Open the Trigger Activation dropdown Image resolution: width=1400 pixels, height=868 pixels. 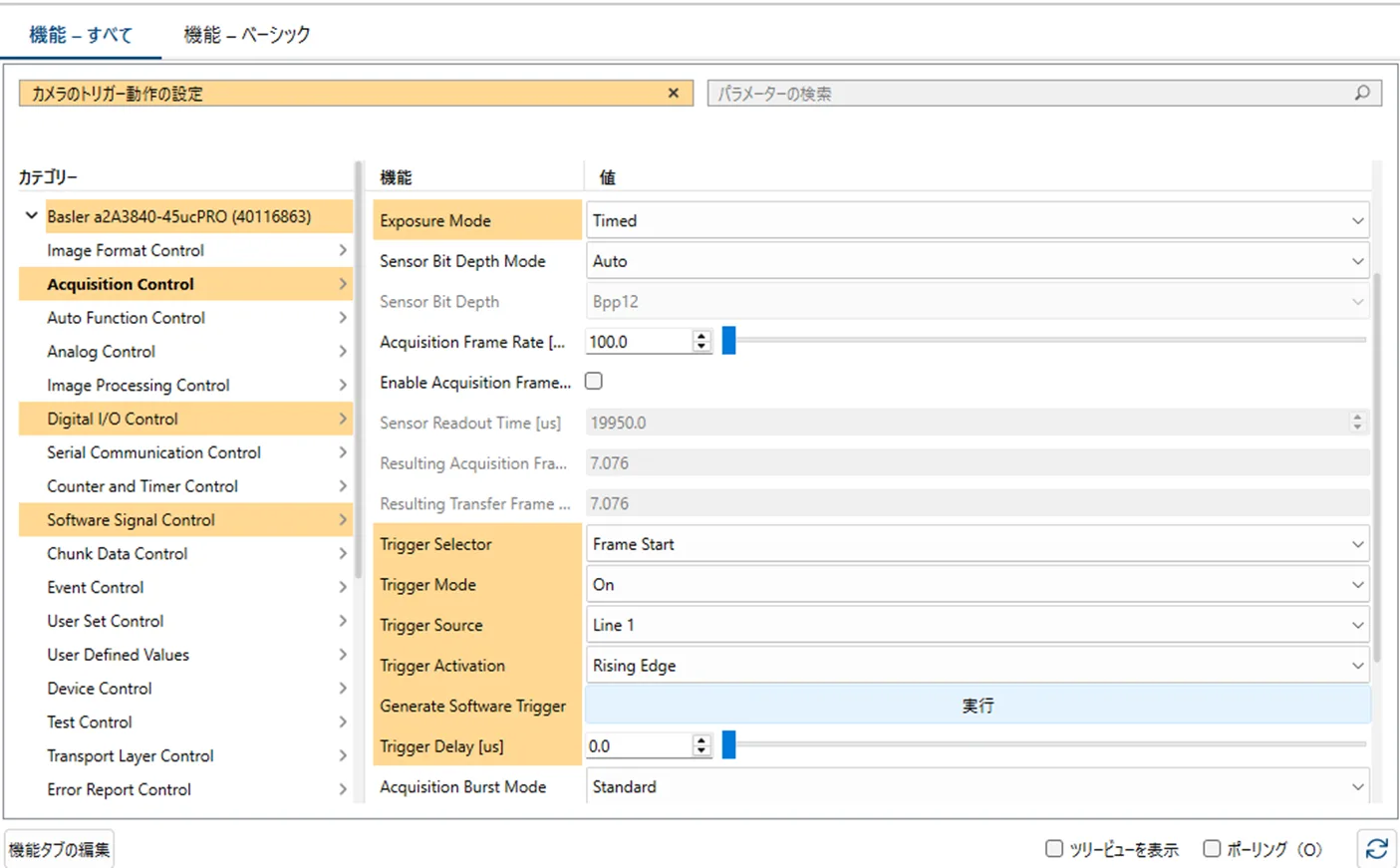click(x=978, y=666)
